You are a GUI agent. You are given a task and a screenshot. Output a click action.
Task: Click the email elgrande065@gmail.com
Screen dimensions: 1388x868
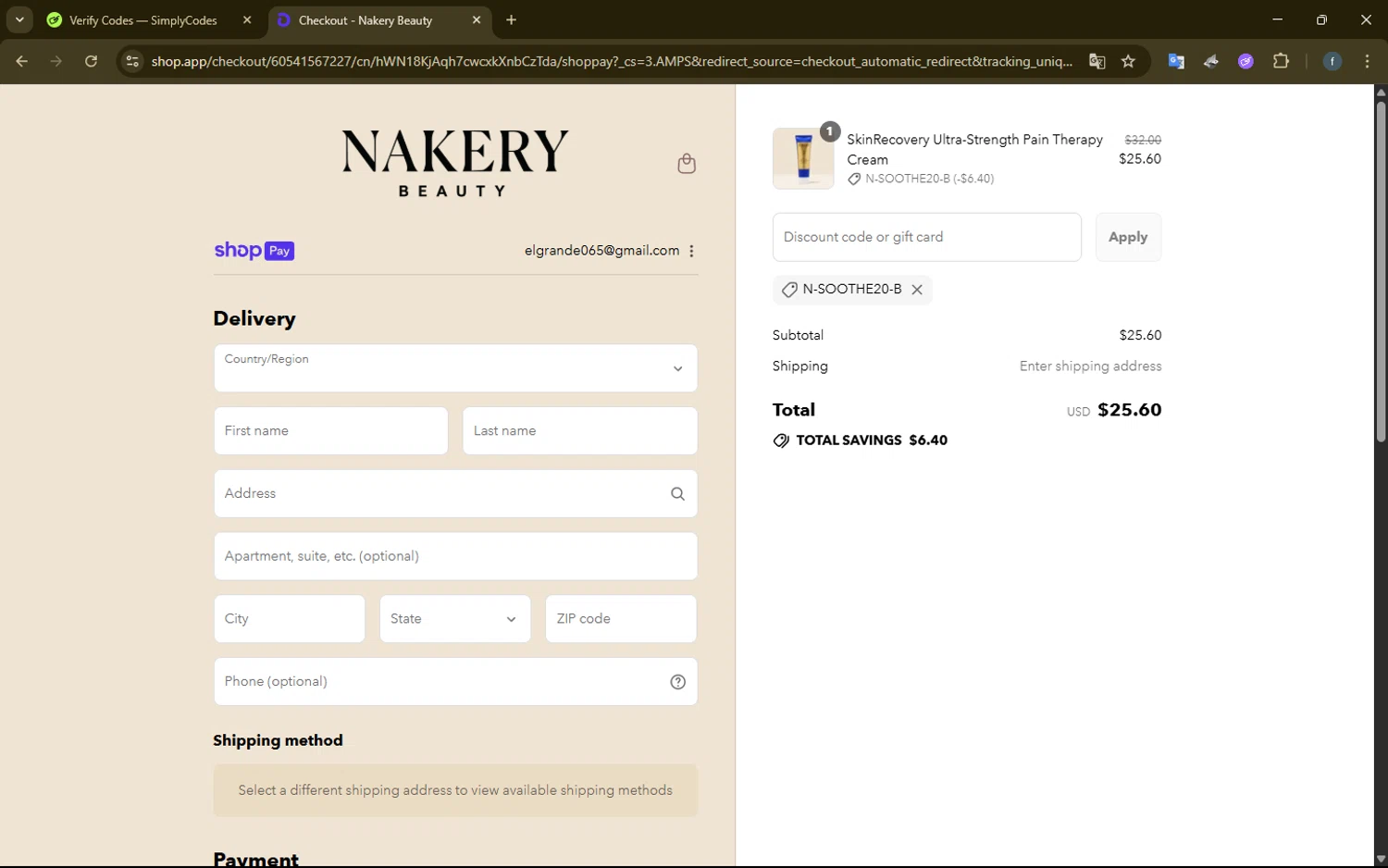pyautogui.click(x=601, y=251)
